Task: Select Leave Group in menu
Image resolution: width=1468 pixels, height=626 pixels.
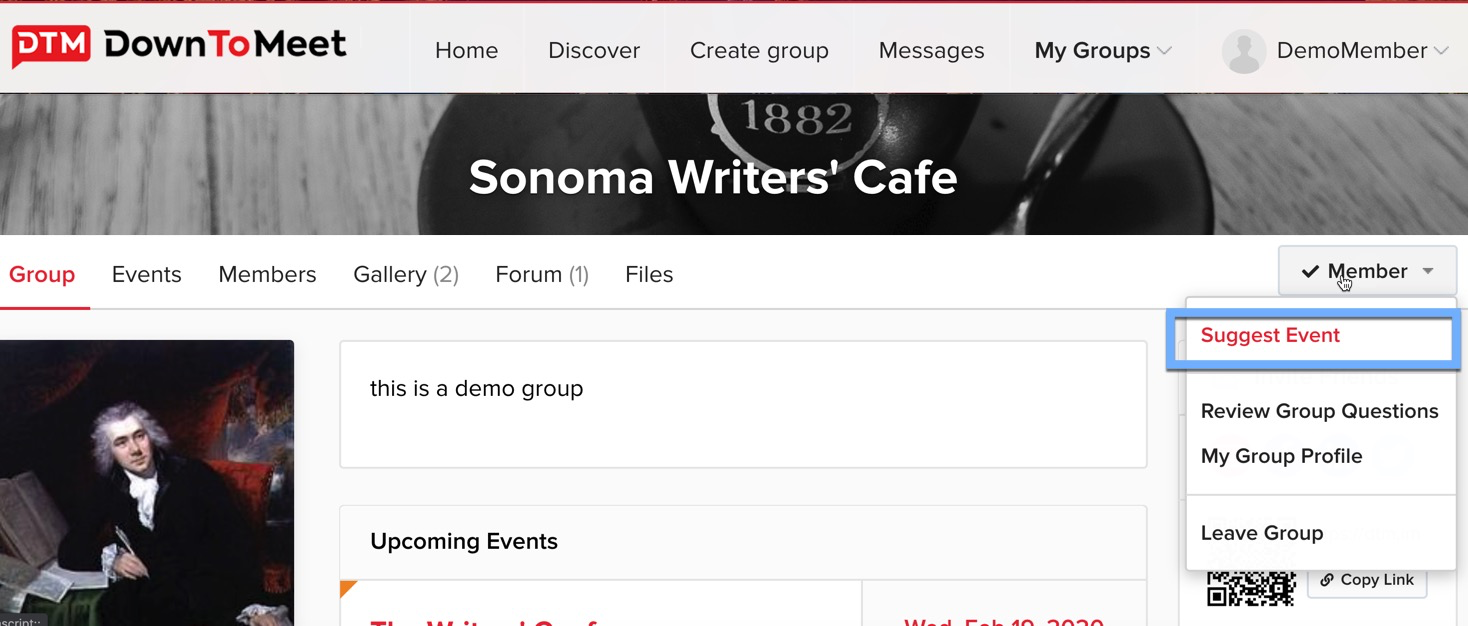Action: point(1261,533)
